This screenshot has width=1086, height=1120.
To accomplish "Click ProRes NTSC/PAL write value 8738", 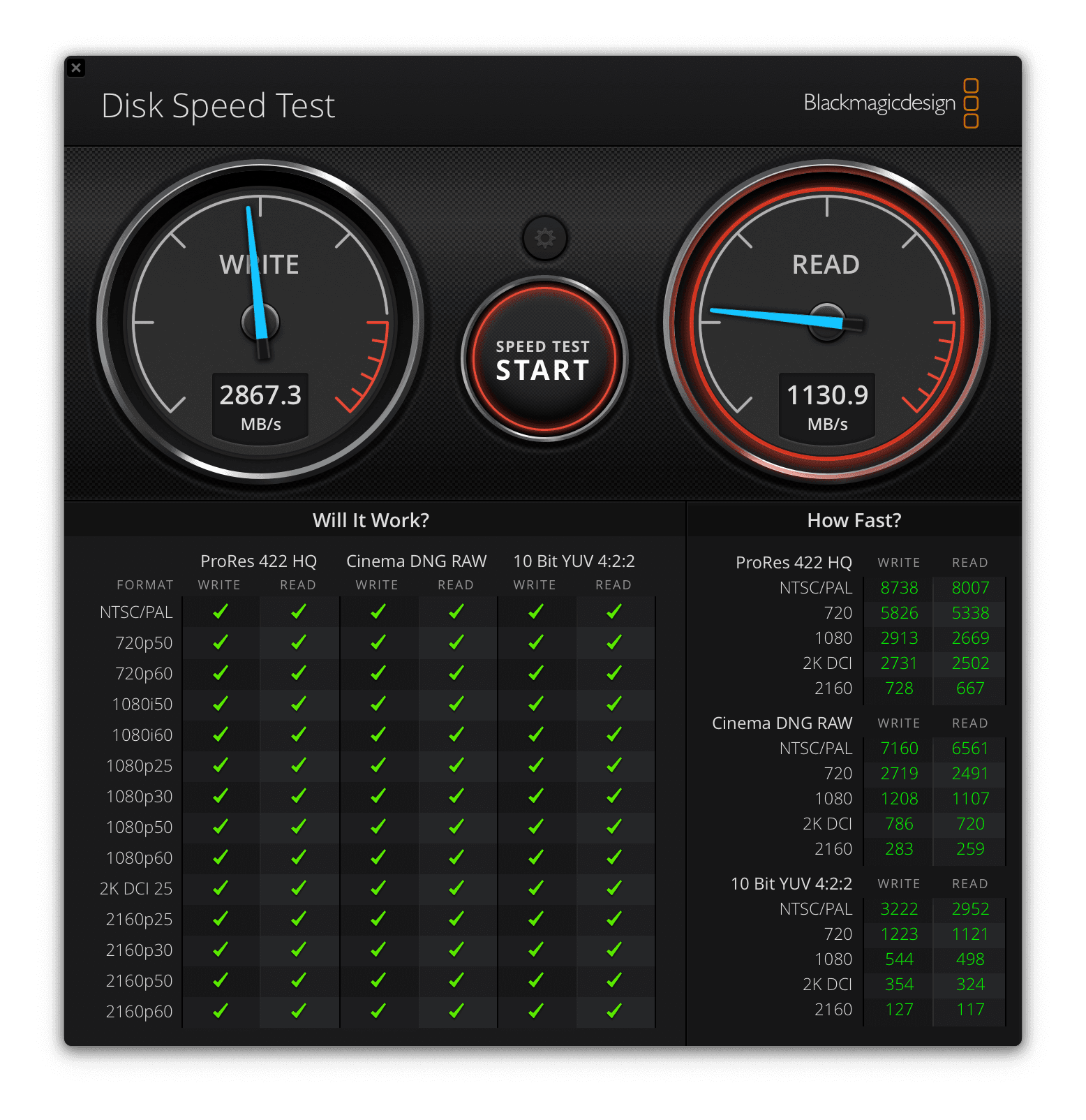I will (x=899, y=588).
